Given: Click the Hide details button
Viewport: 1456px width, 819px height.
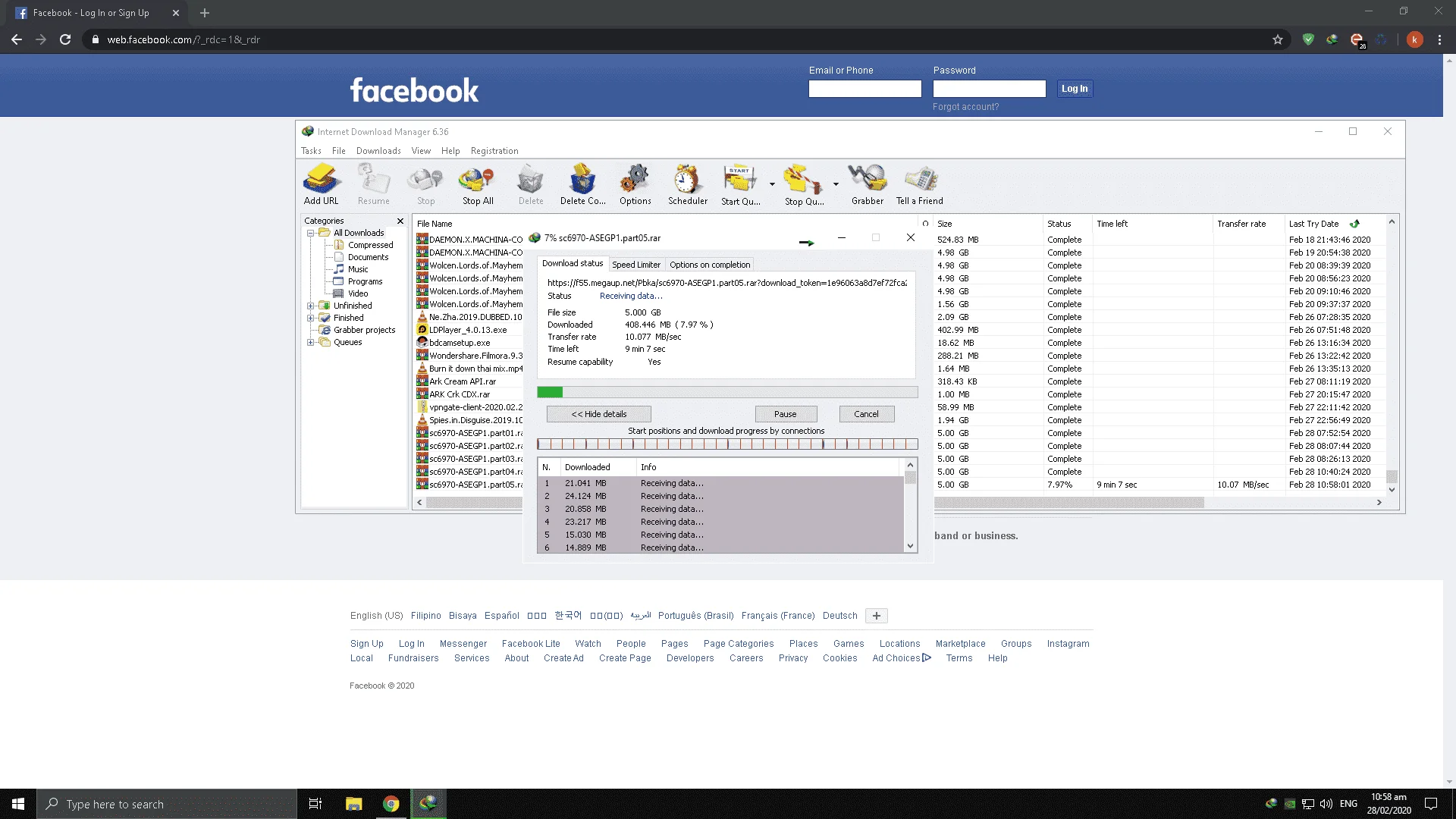Looking at the screenshot, I should (x=599, y=414).
